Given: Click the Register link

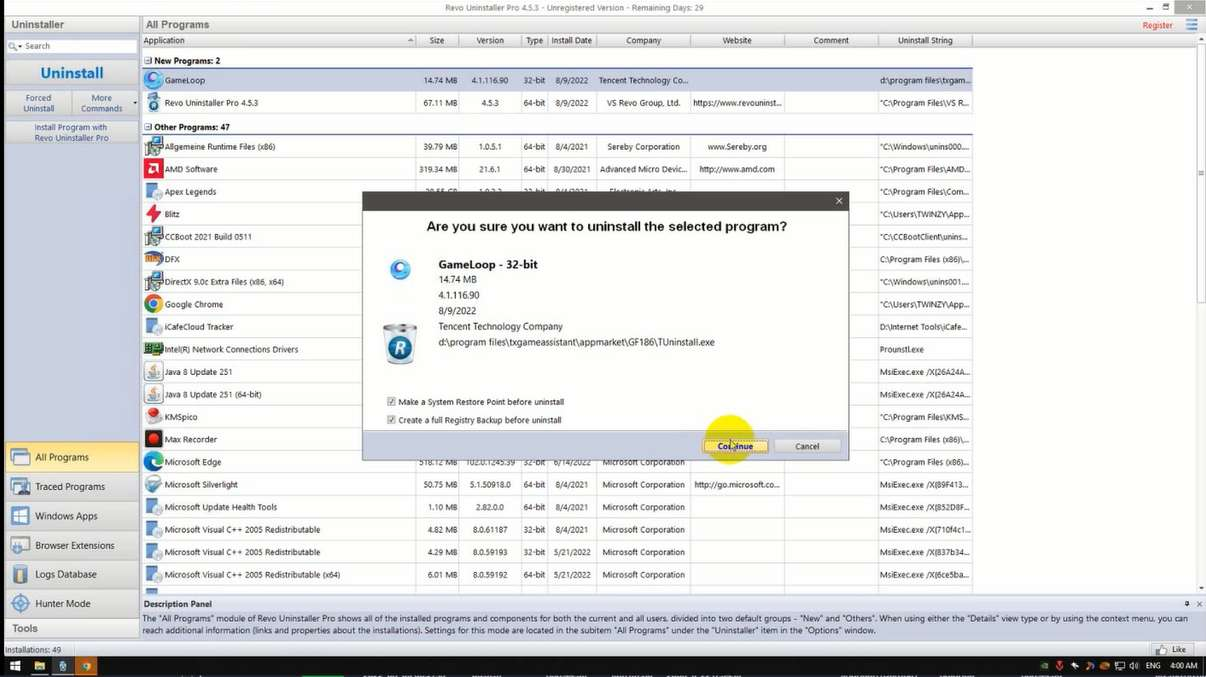Looking at the screenshot, I should (1157, 25).
